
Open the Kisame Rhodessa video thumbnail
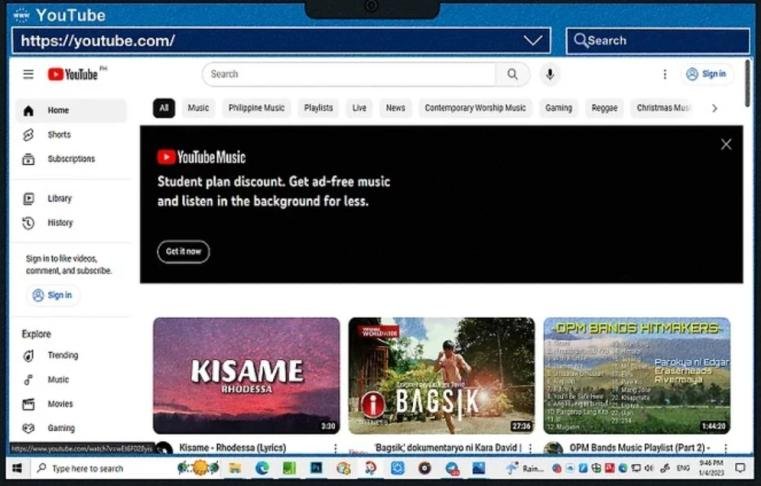(x=246, y=375)
